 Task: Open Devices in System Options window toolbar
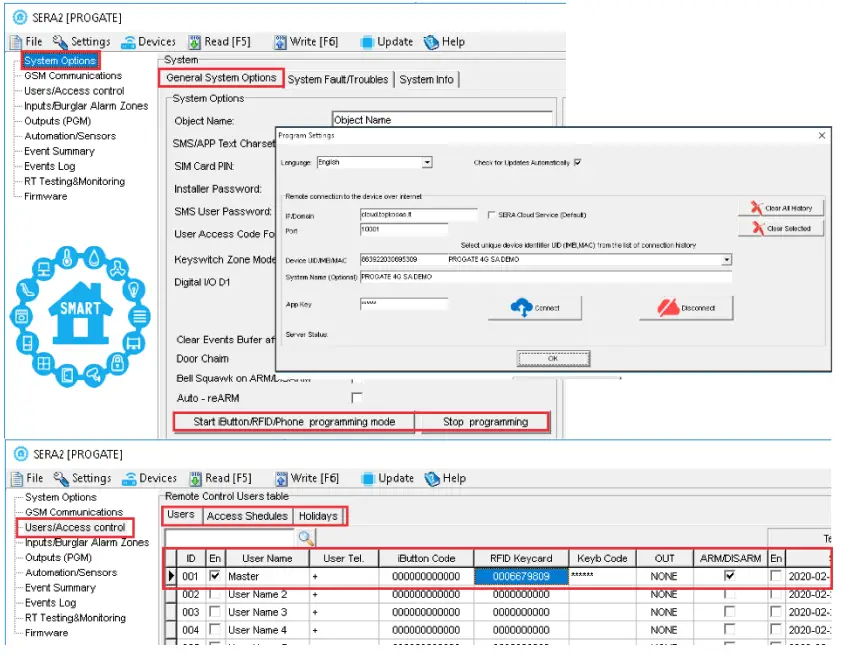[x=148, y=41]
